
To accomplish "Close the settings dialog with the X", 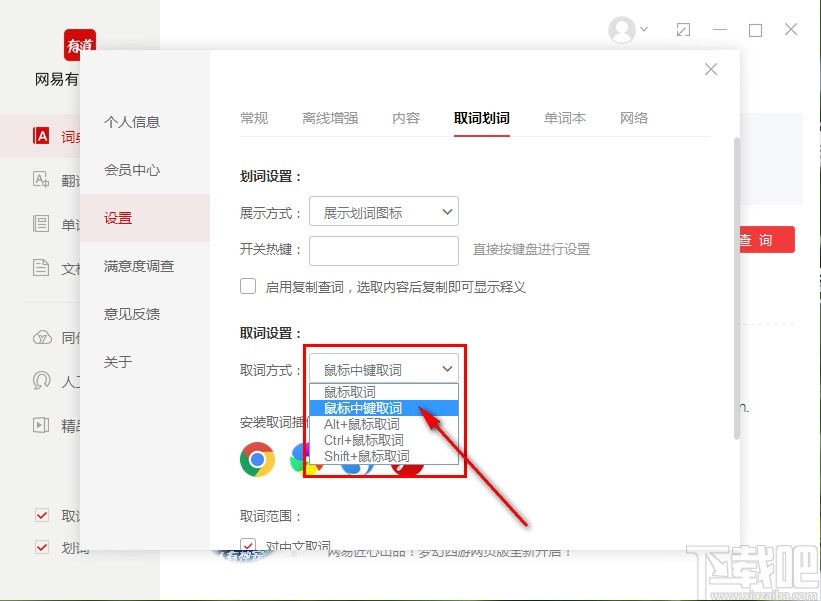I will (x=711, y=69).
